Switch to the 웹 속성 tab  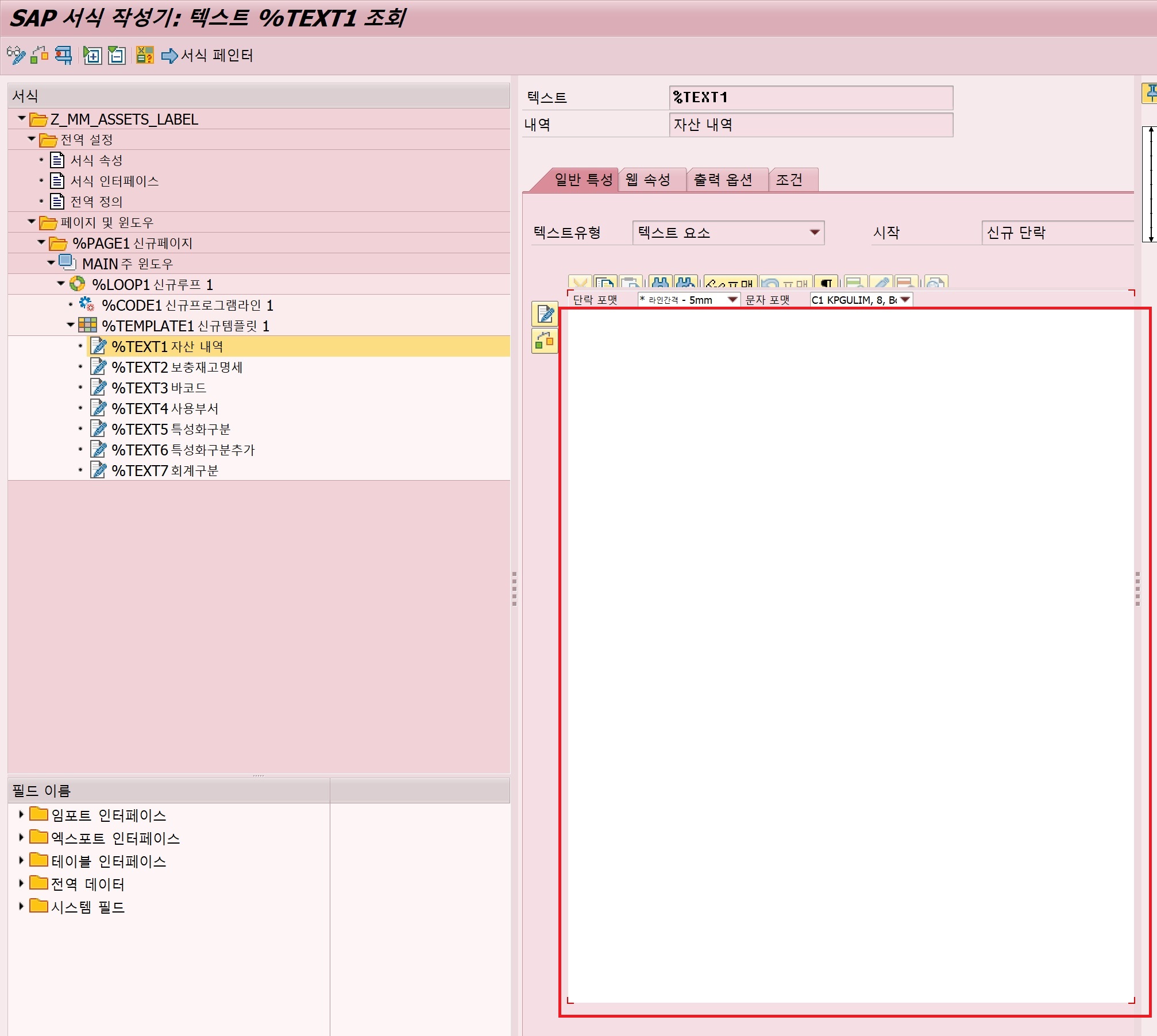tap(648, 180)
